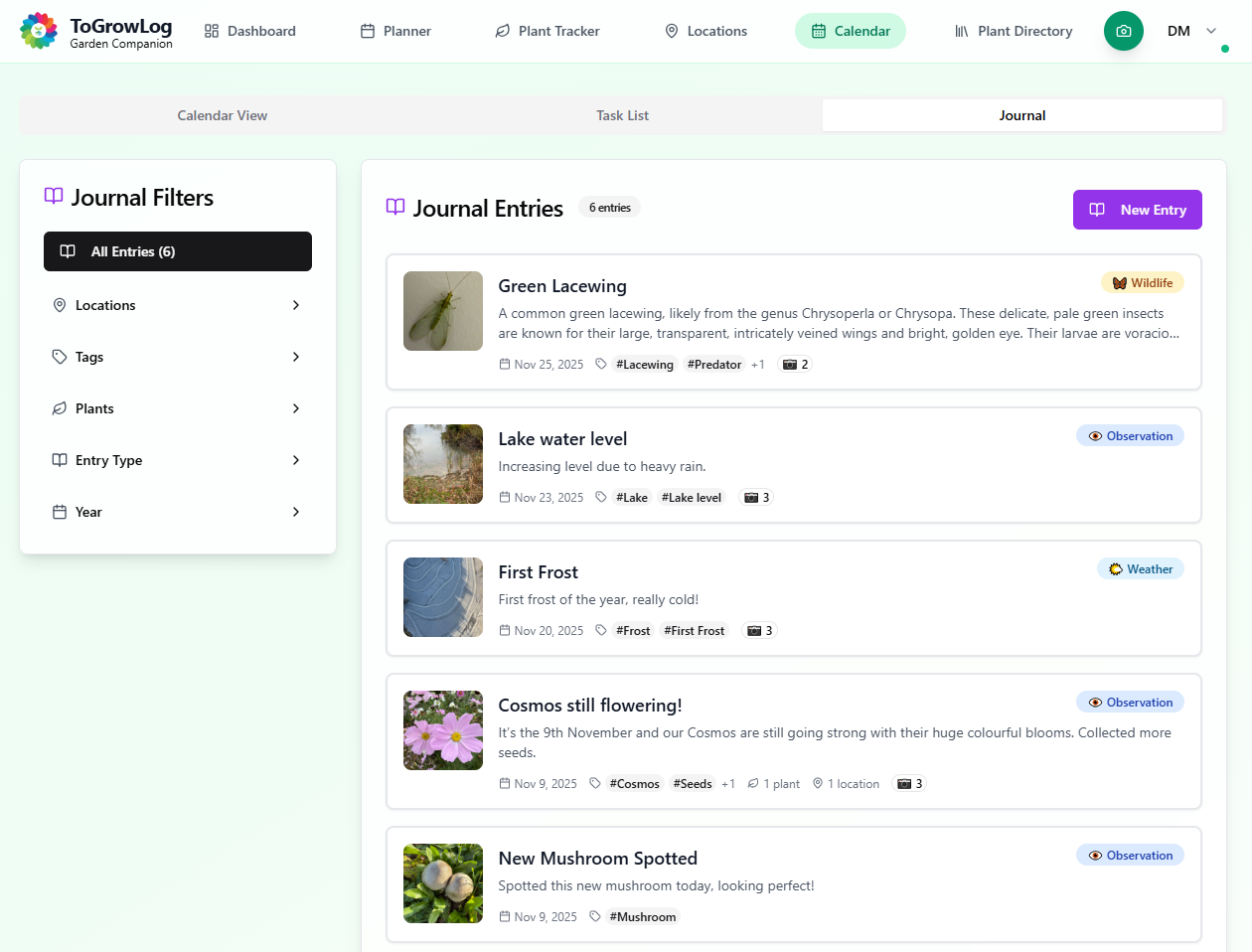Click the Wildlife butterfly badge
1252x952 pixels.
pyautogui.click(x=1142, y=283)
